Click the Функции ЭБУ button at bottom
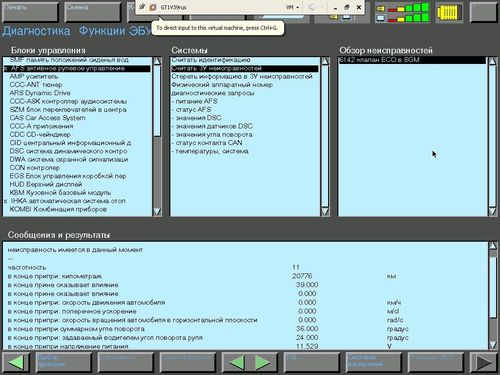 pyautogui.click(x=436, y=362)
